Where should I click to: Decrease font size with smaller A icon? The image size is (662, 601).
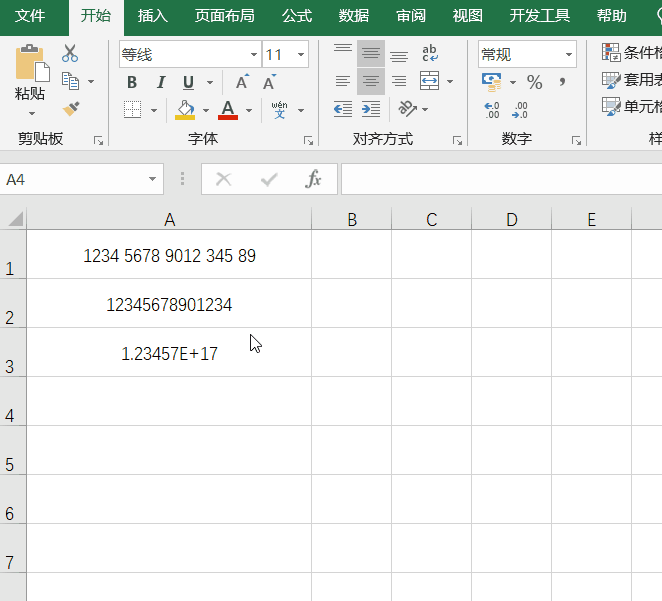(x=269, y=82)
